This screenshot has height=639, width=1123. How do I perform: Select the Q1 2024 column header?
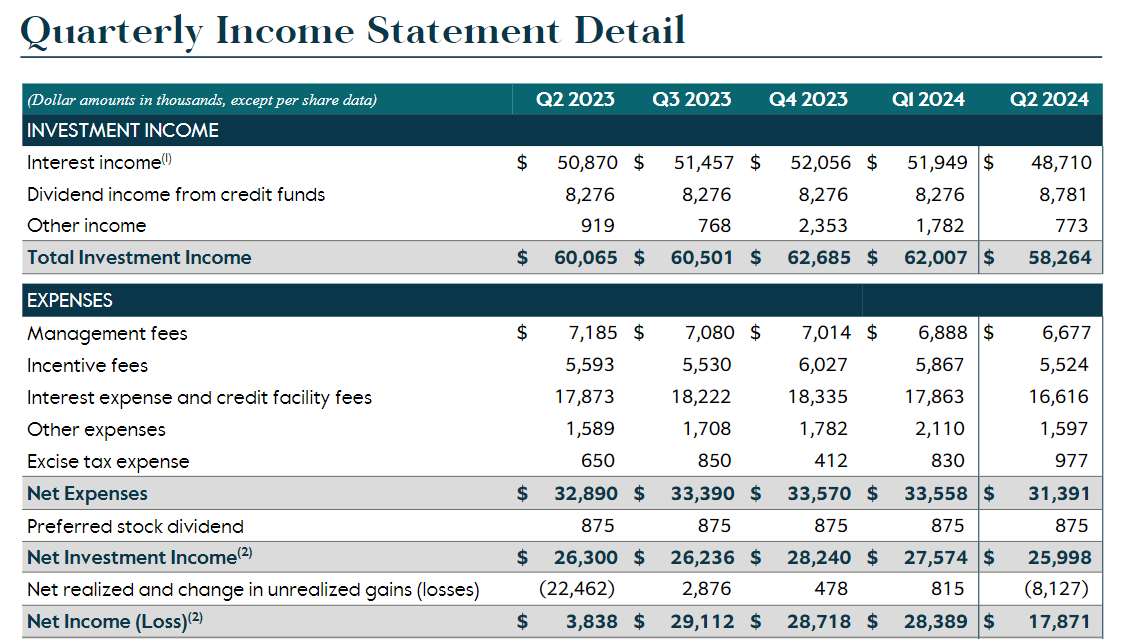[928, 99]
